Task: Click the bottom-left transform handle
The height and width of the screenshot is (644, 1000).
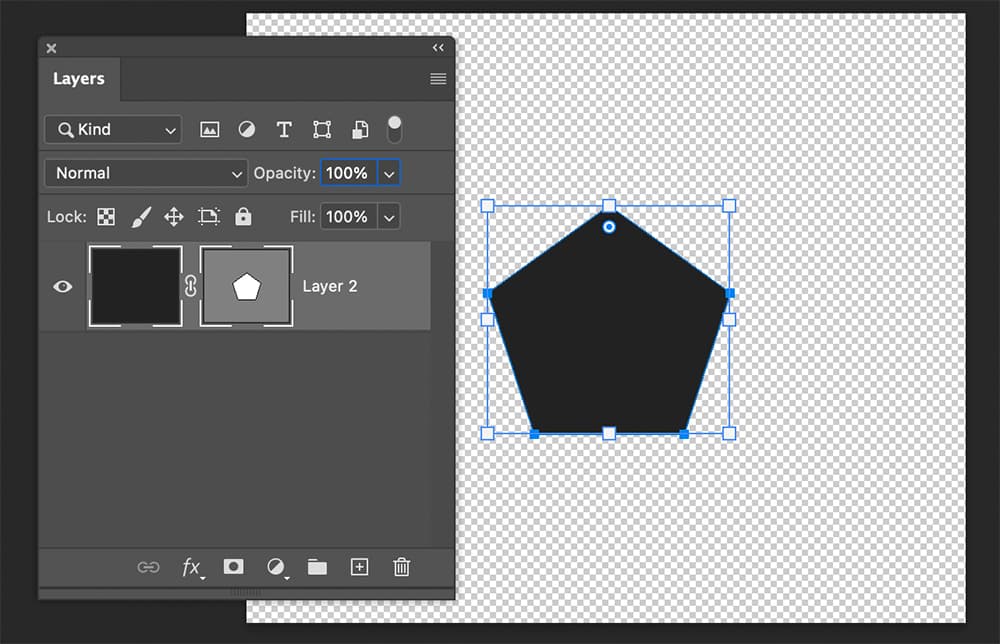Action: pyautogui.click(x=487, y=434)
